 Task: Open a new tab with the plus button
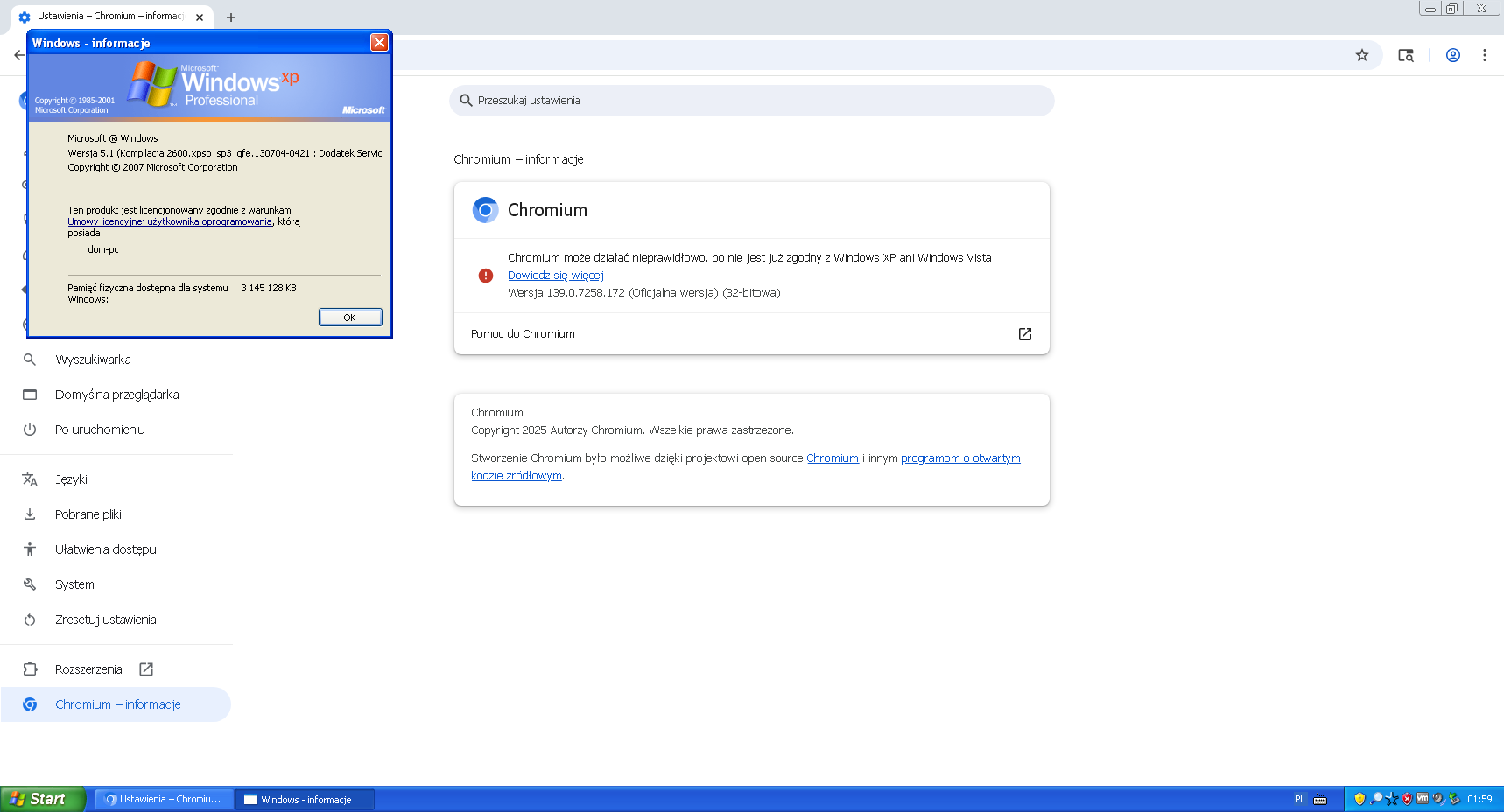coord(231,17)
